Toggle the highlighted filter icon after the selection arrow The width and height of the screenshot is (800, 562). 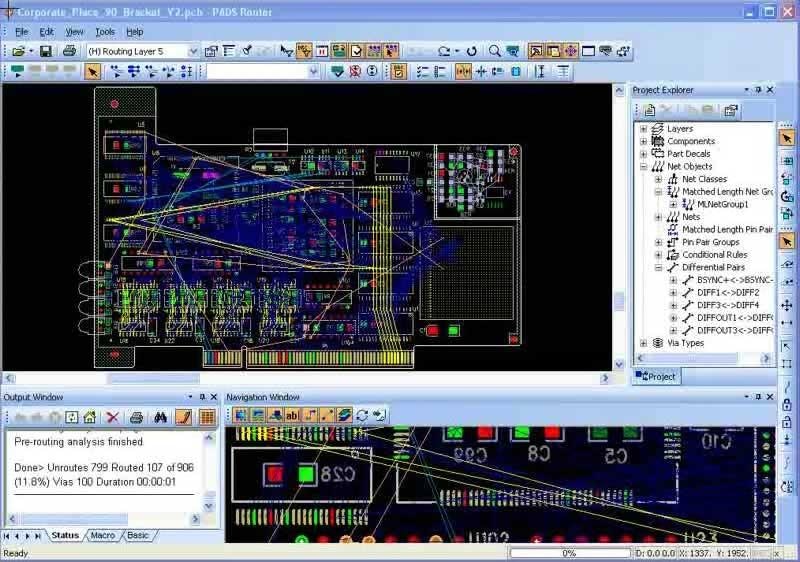click(304, 51)
